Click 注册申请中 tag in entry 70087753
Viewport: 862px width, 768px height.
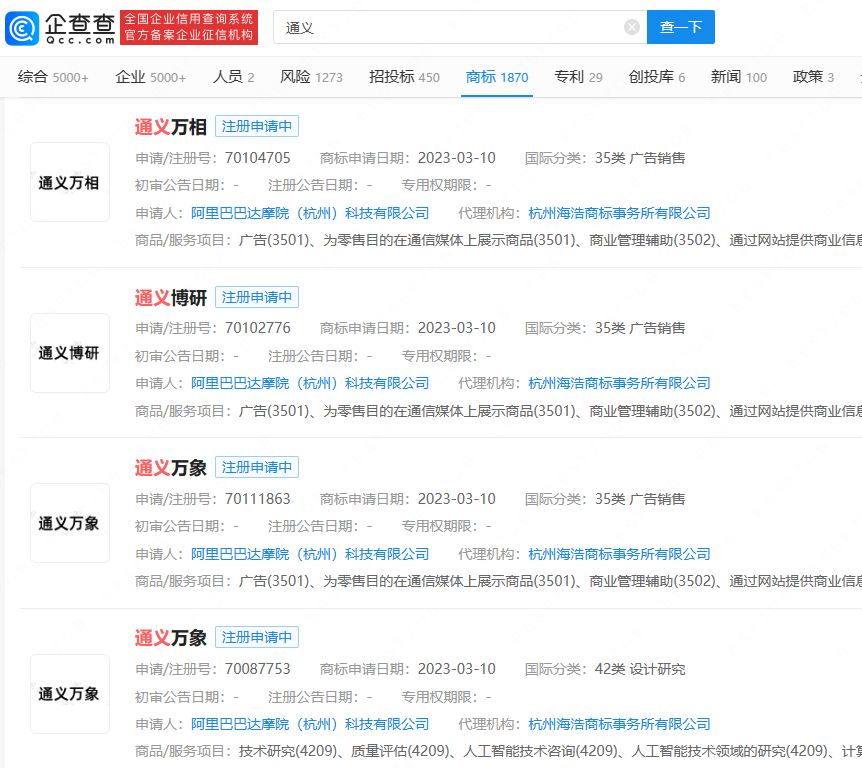[257, 637]
